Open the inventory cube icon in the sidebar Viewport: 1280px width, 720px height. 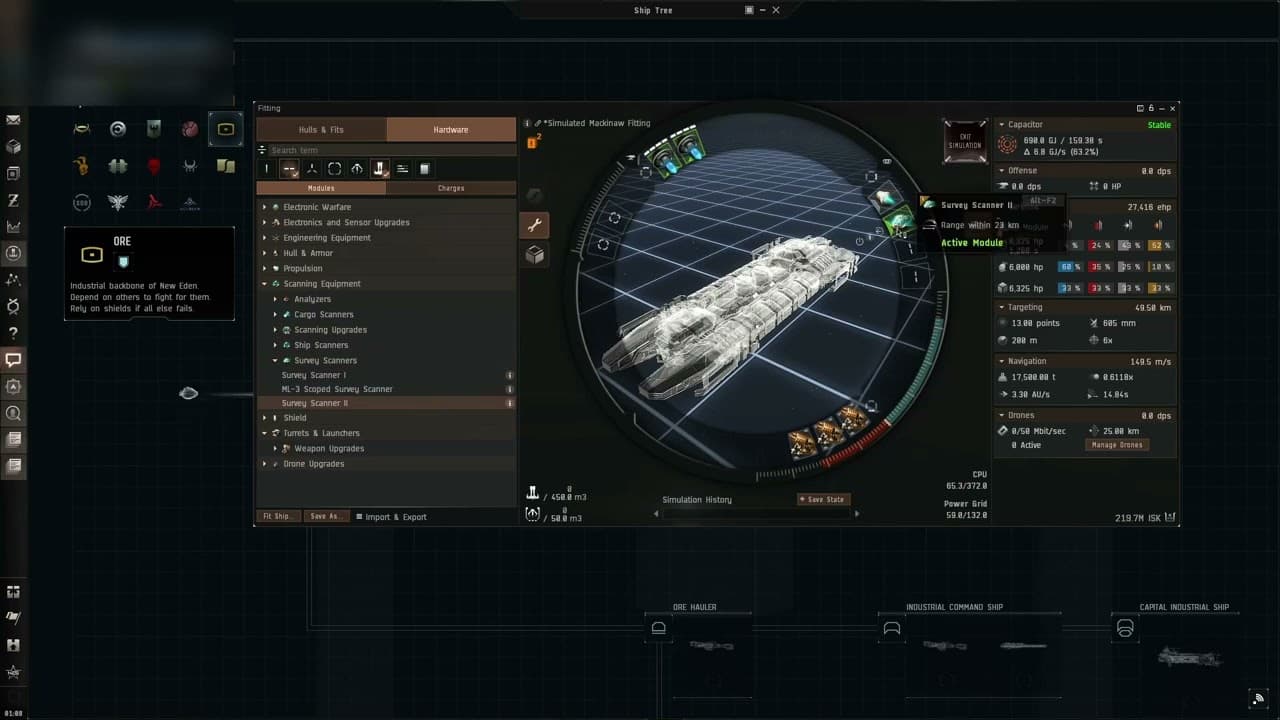(13, 147)
